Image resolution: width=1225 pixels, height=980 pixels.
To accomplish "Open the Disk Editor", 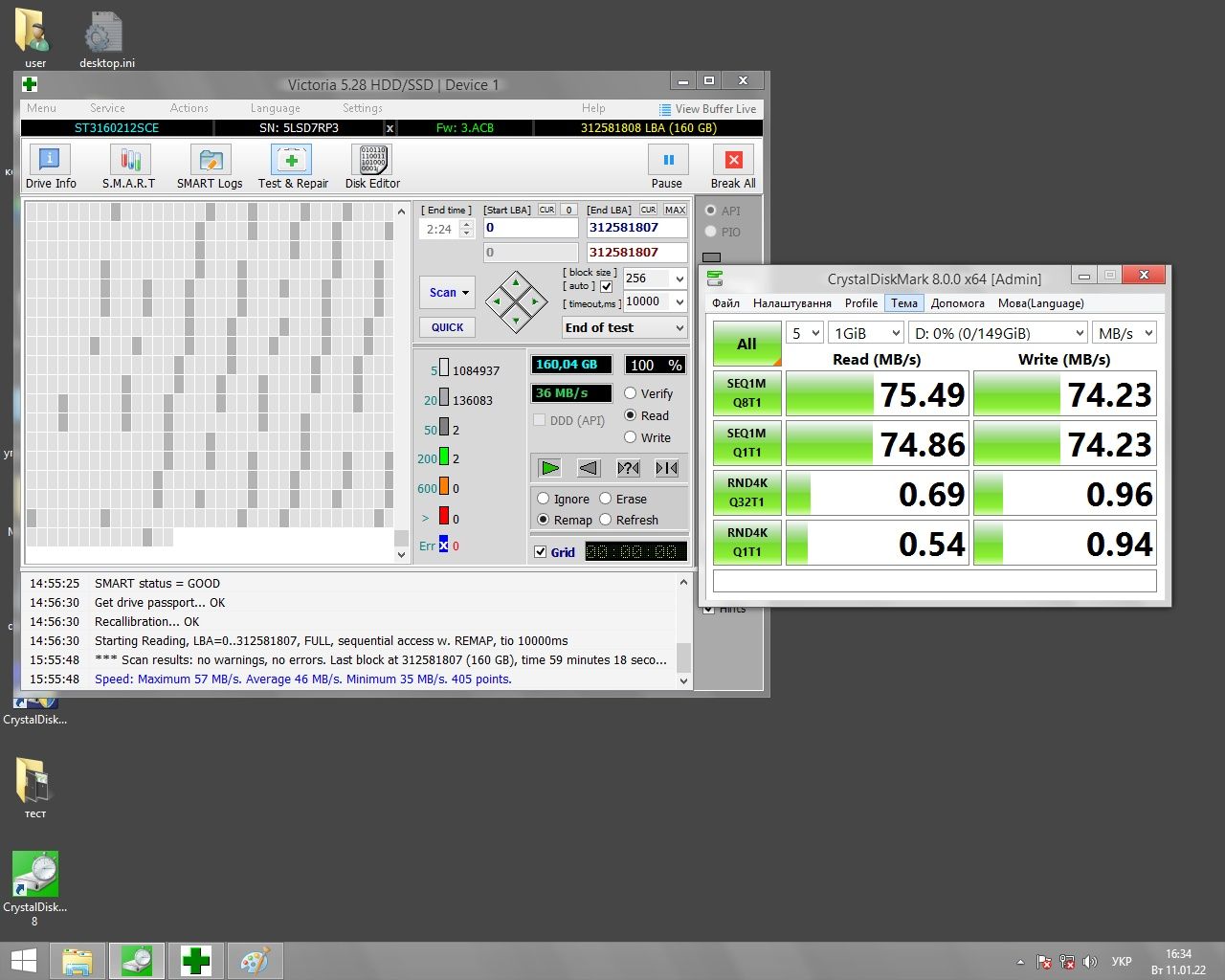I will click(x=372, y=167).
